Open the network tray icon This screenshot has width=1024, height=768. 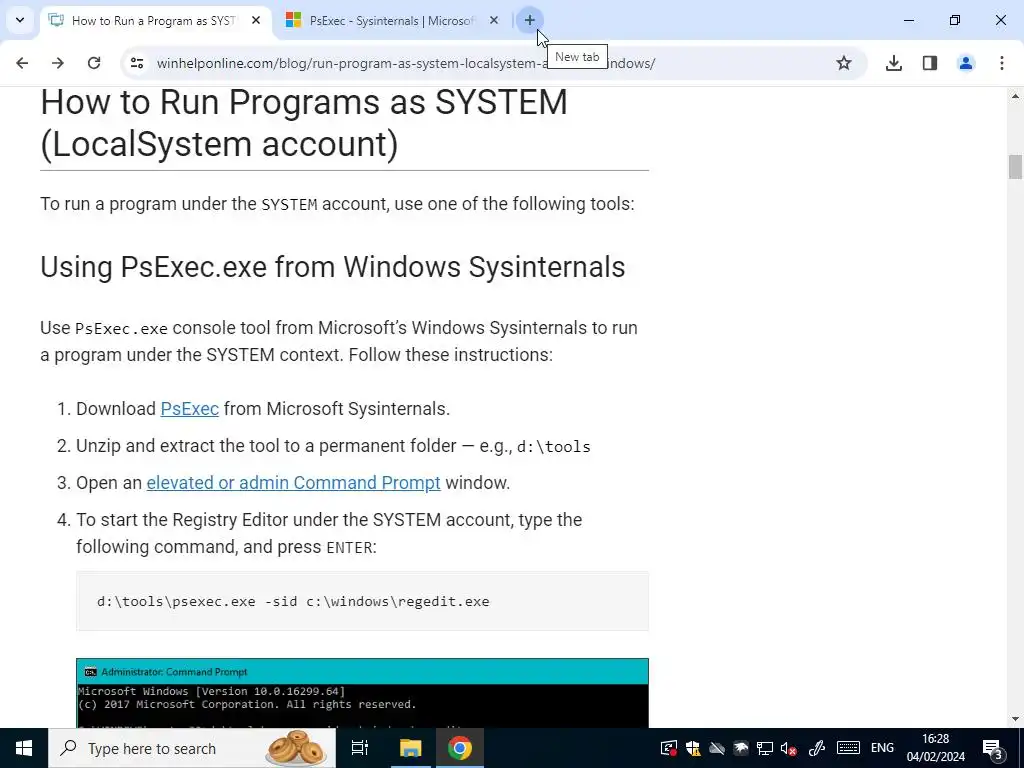[x=764, y=748]
